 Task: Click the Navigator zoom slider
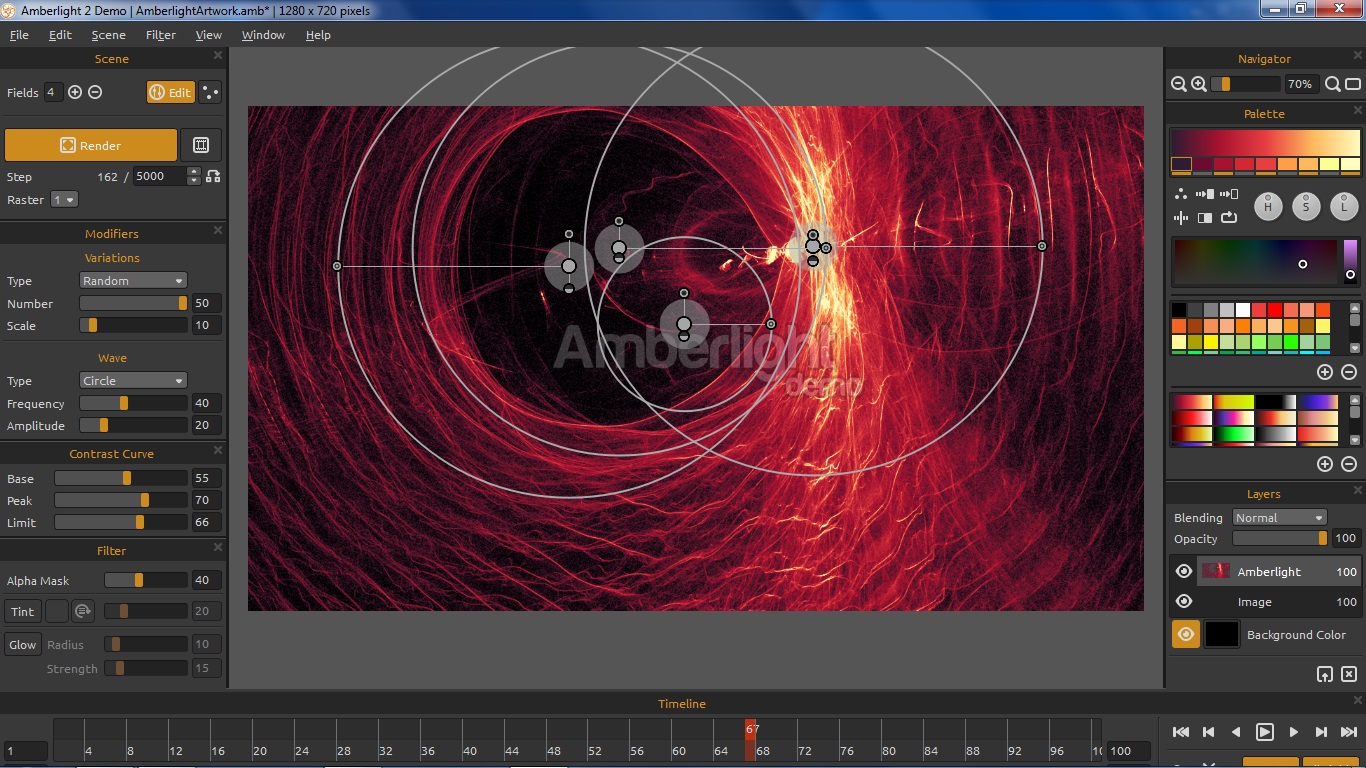[1245, 85]
